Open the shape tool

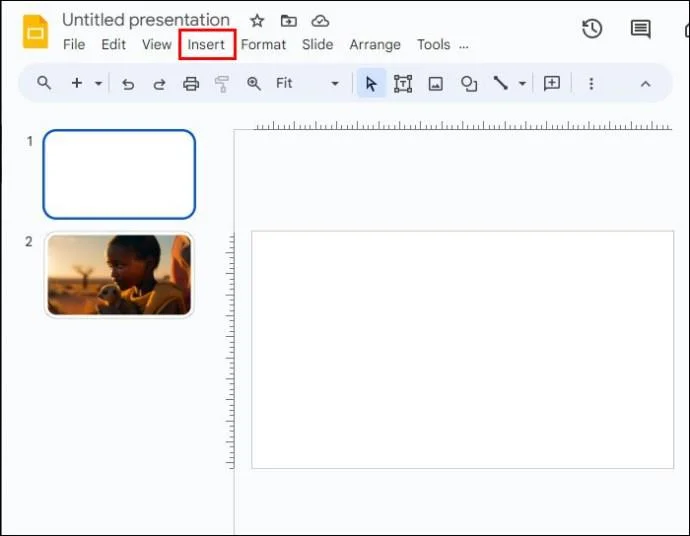[x=469, y=84]
